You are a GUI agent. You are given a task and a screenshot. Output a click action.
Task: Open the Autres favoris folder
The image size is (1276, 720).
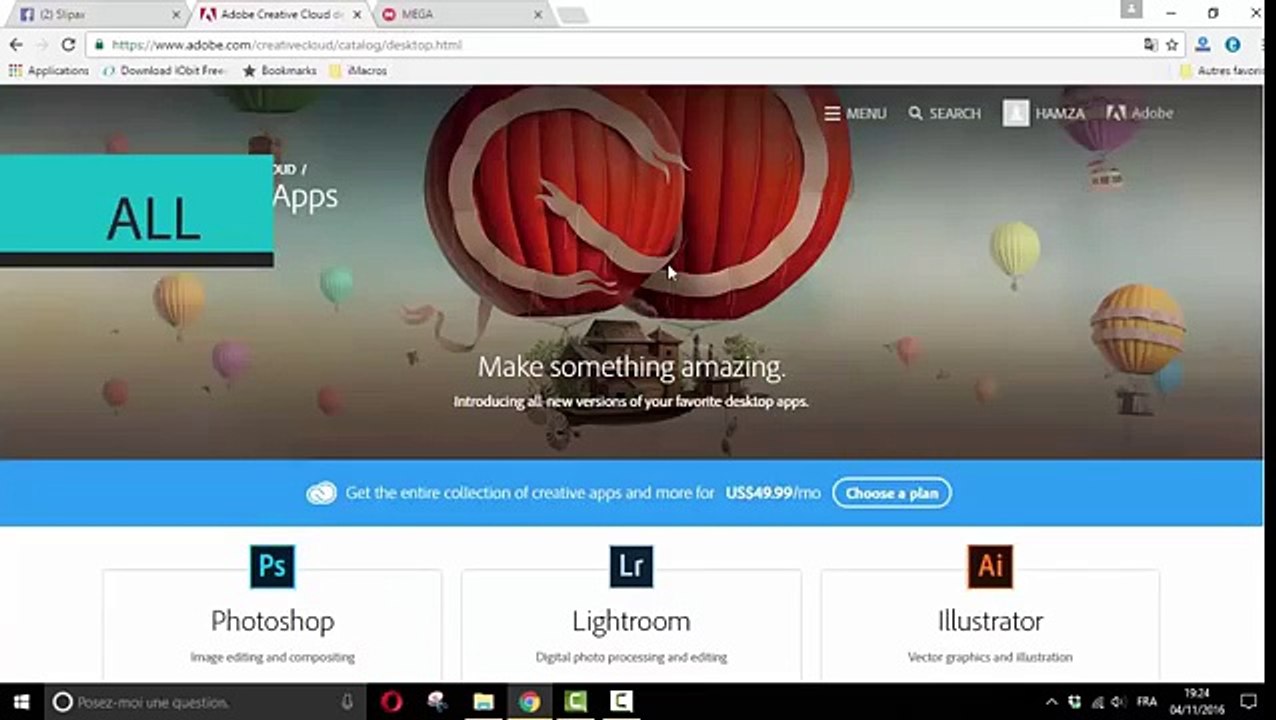point(1221,71)
